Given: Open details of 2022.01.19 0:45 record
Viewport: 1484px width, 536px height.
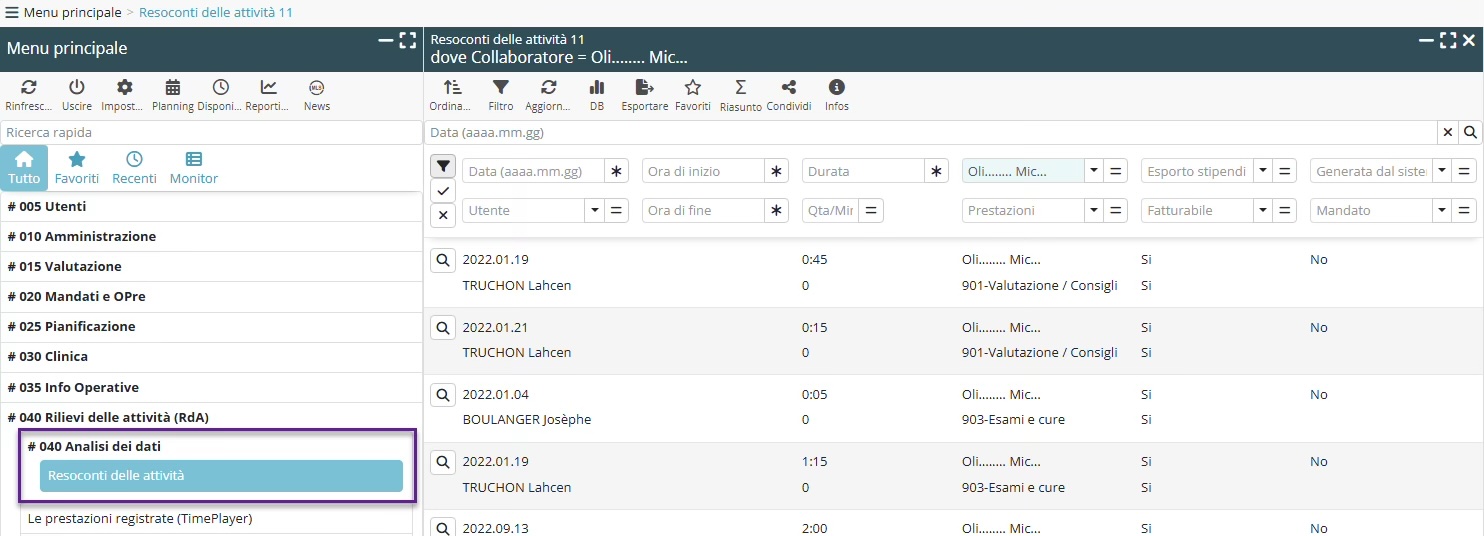Looking at the screenshot, I should click(443, 260).
